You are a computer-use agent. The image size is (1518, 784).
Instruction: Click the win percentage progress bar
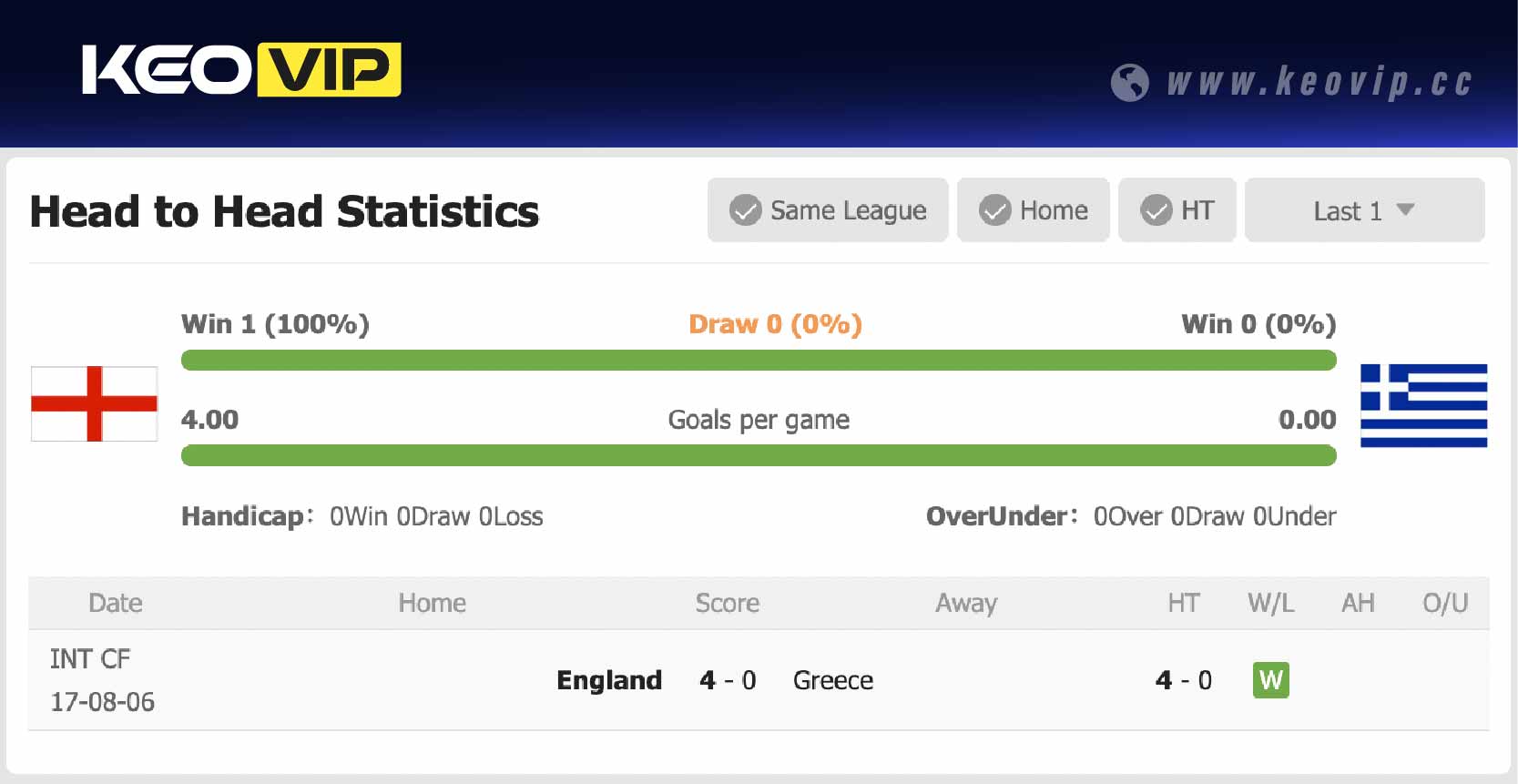(x=759, y=361)
